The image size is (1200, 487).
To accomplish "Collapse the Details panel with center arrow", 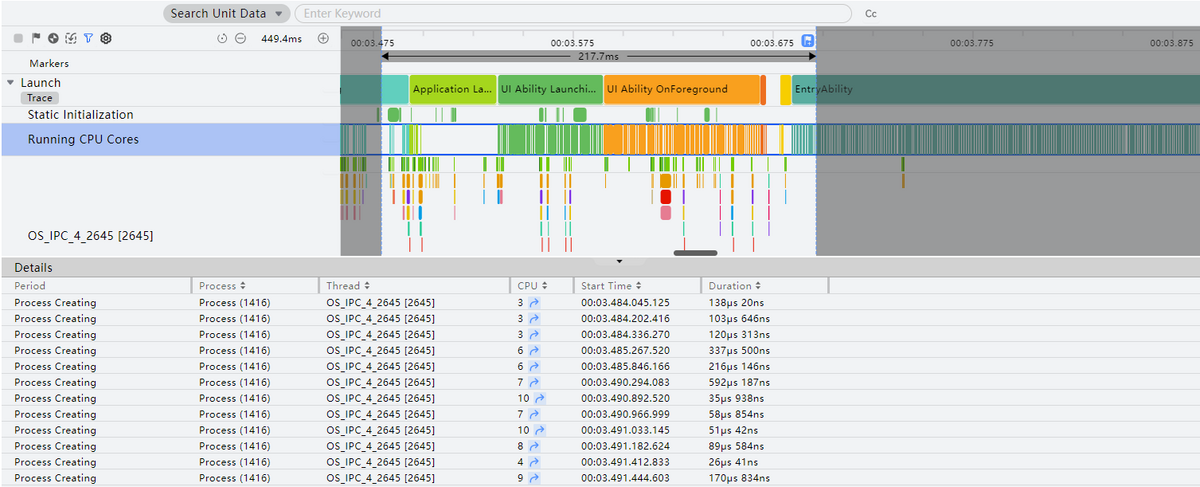I will [x=619, y=262].
